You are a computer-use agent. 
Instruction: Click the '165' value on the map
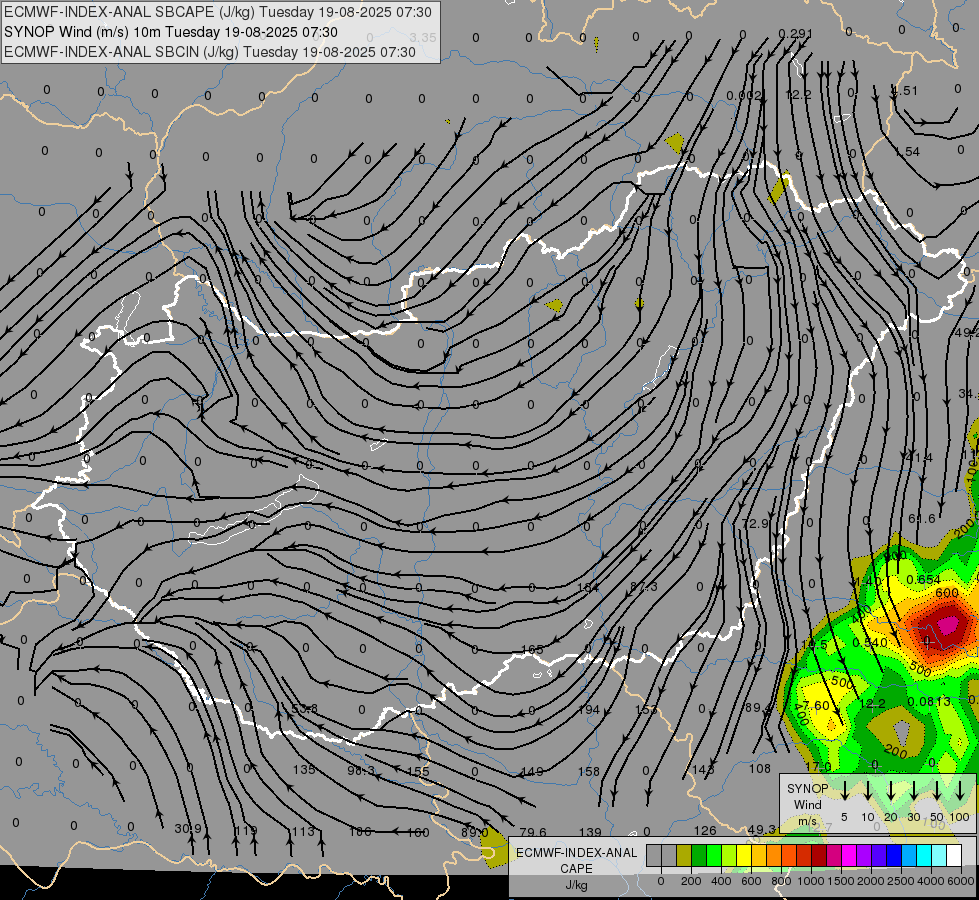(x=532, y=650)
